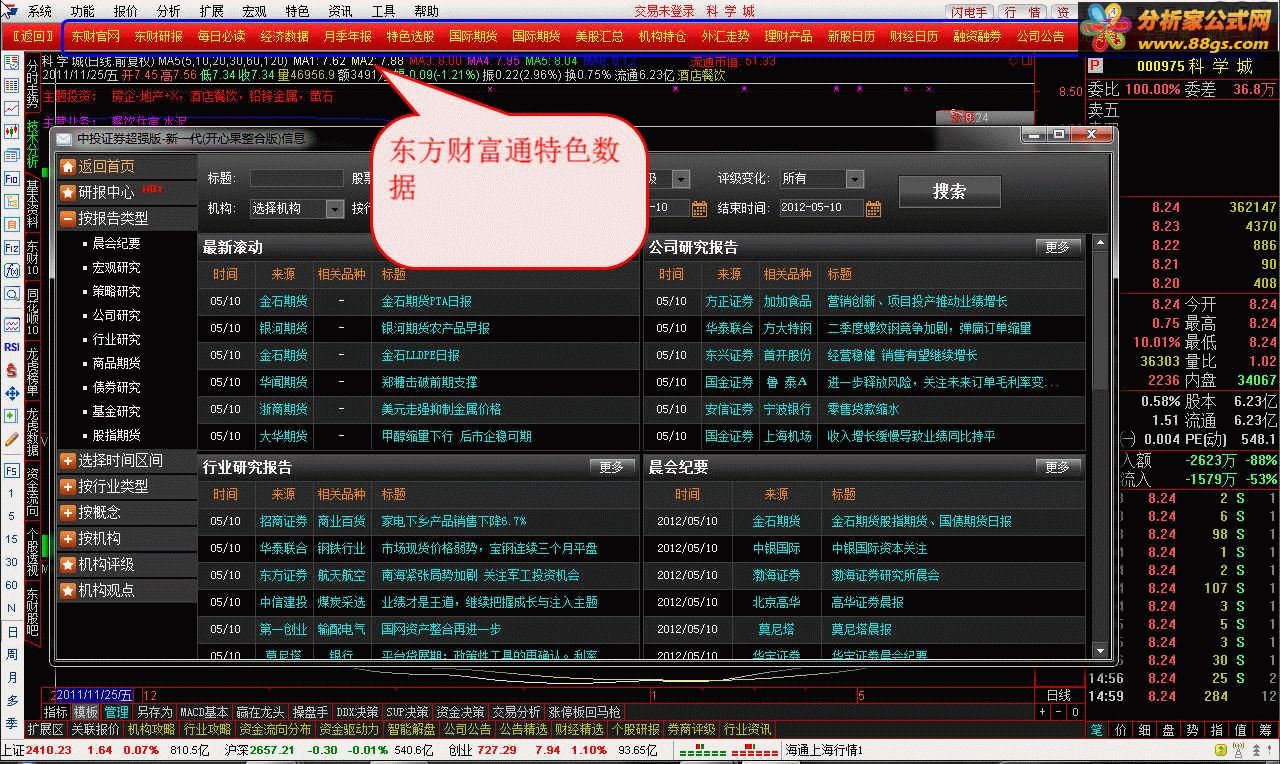Open calendar picker for 结束时间
This screenshot has height=764, width=1280.
tap(873, 208)
